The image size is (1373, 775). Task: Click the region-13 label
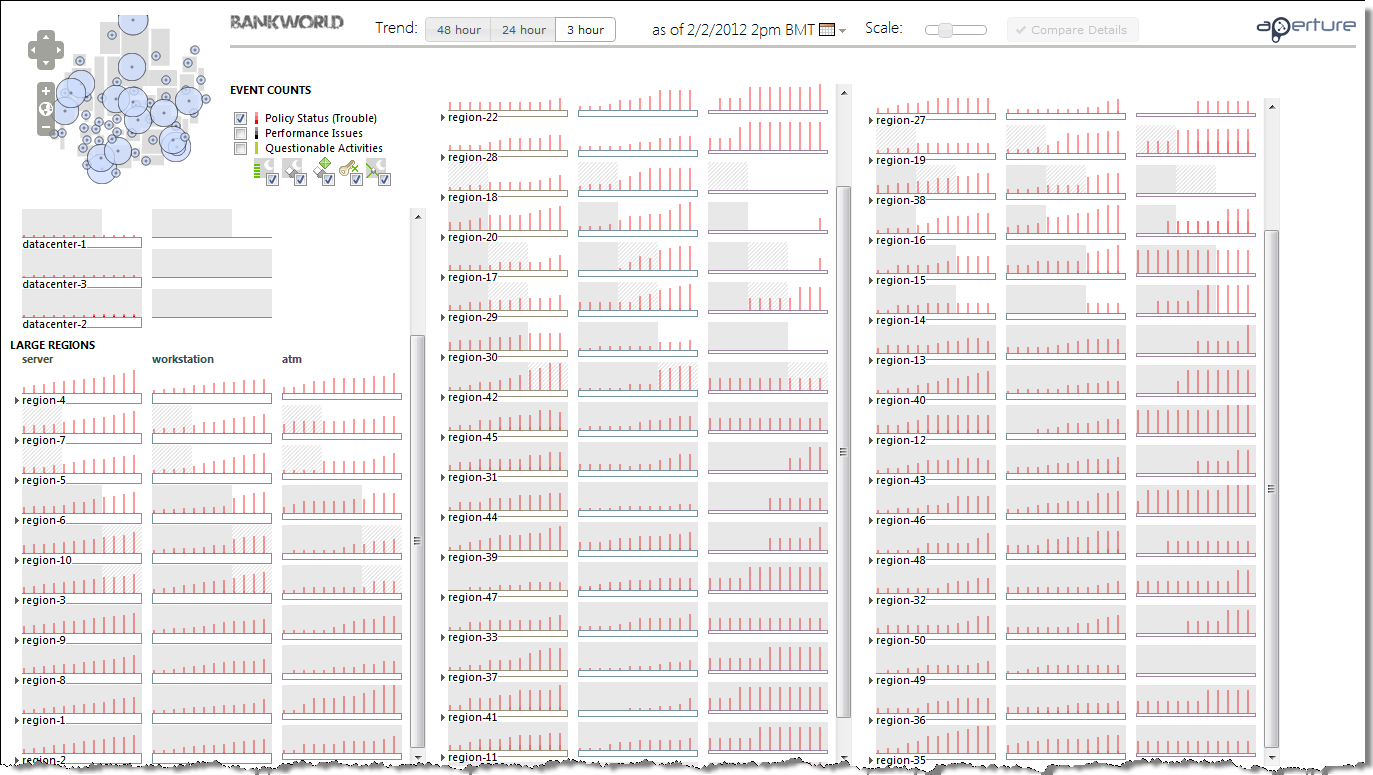901,360
